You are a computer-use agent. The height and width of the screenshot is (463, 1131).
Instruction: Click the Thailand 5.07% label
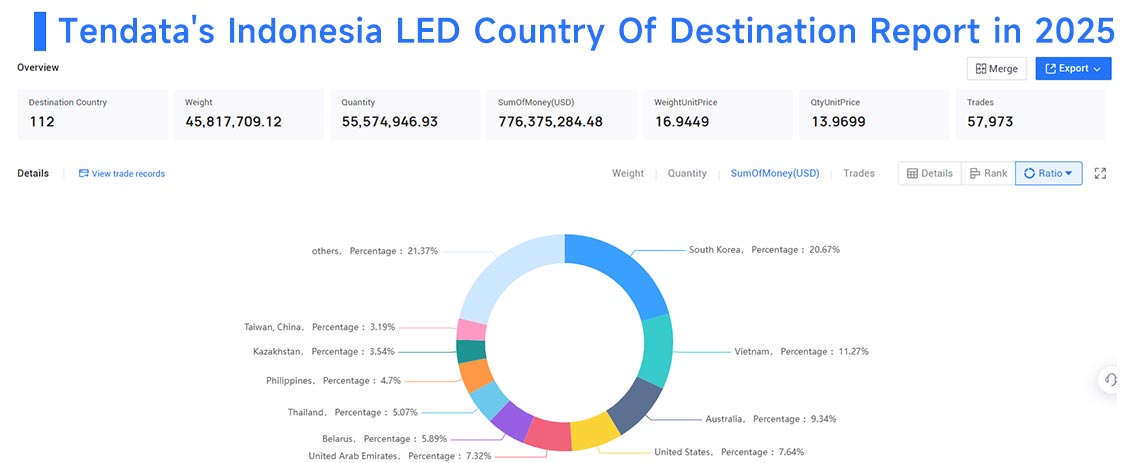click(353, 413)
